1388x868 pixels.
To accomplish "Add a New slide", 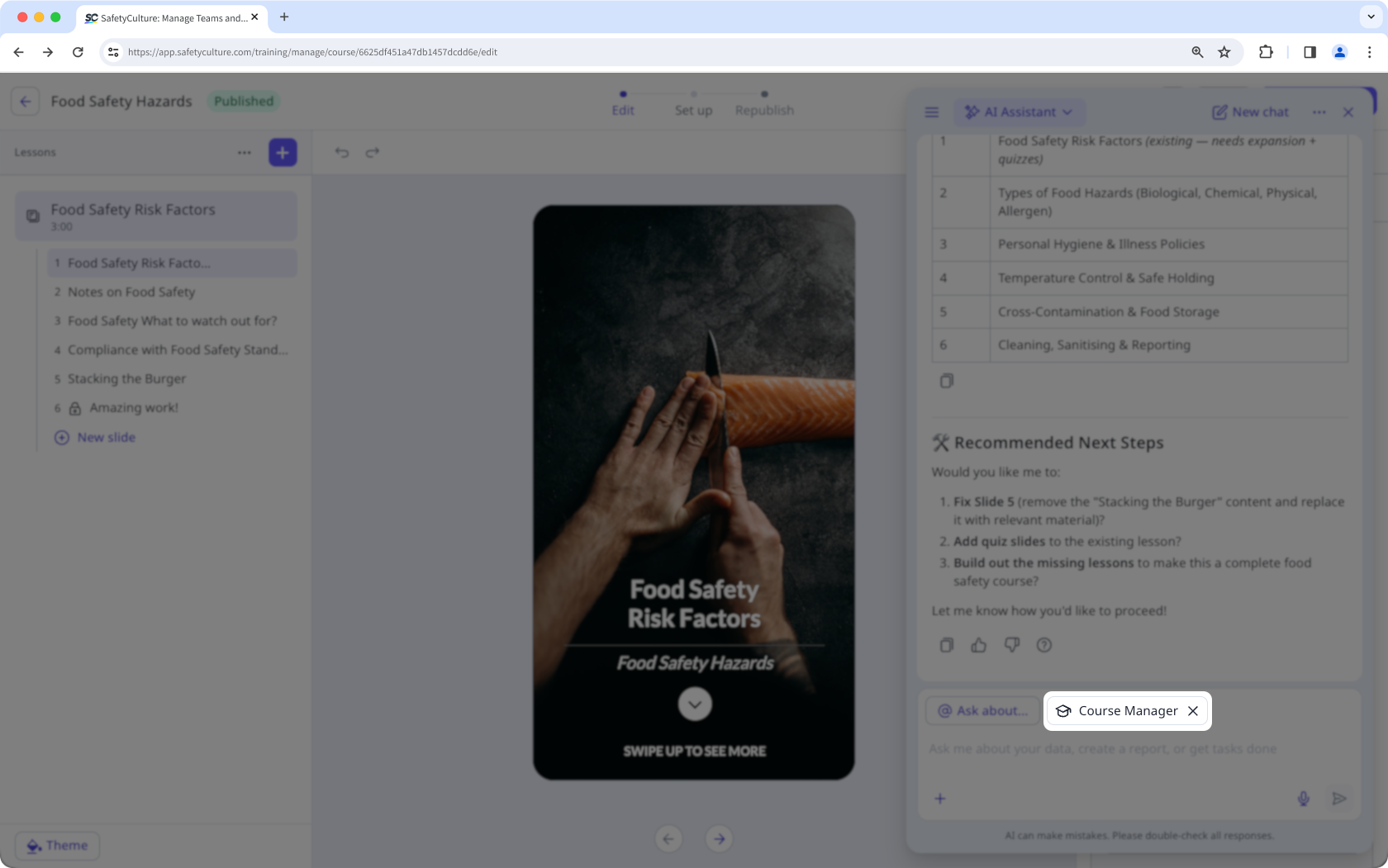I will pos(95,438).
